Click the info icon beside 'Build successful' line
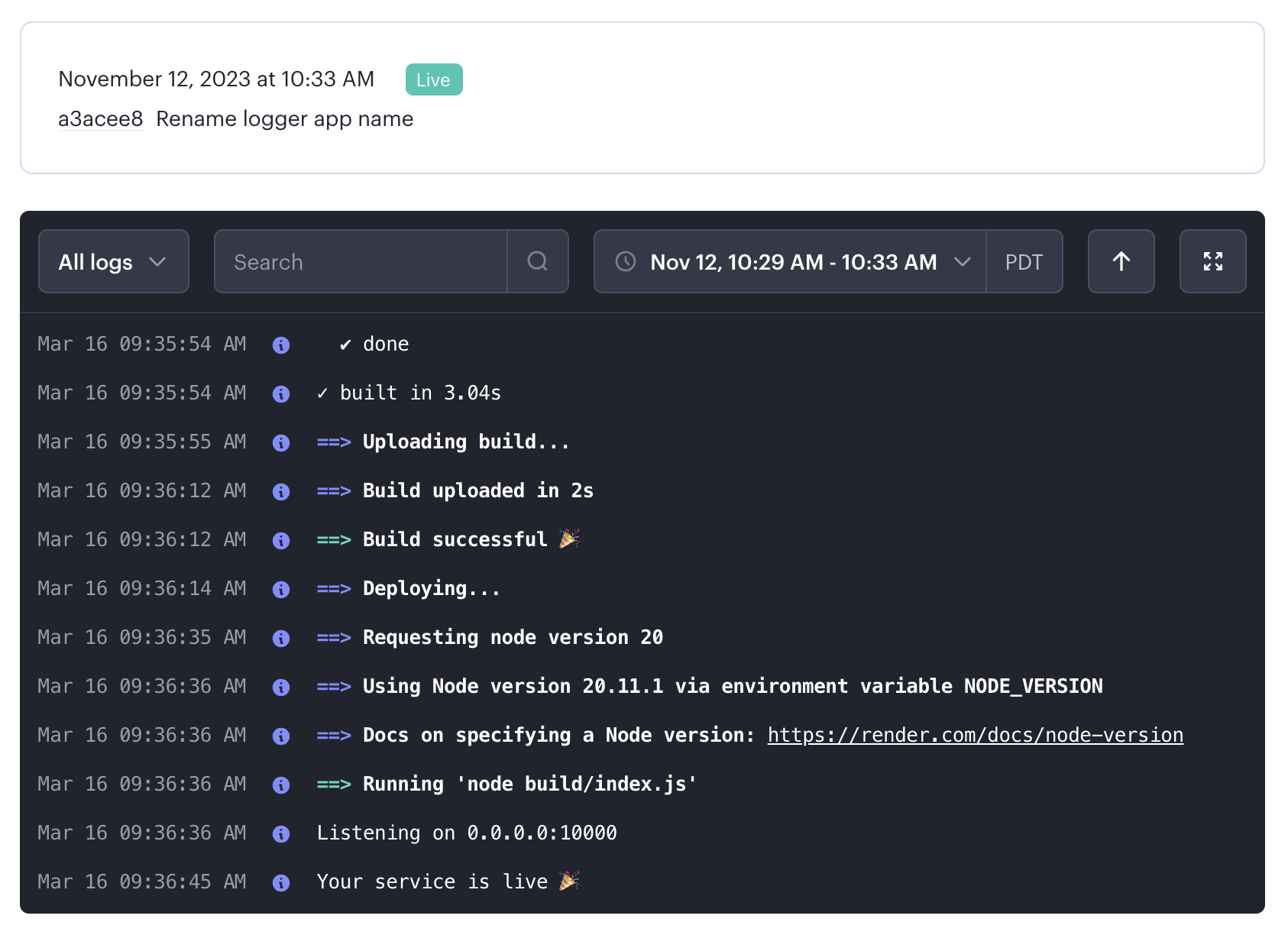 point(281,540)
